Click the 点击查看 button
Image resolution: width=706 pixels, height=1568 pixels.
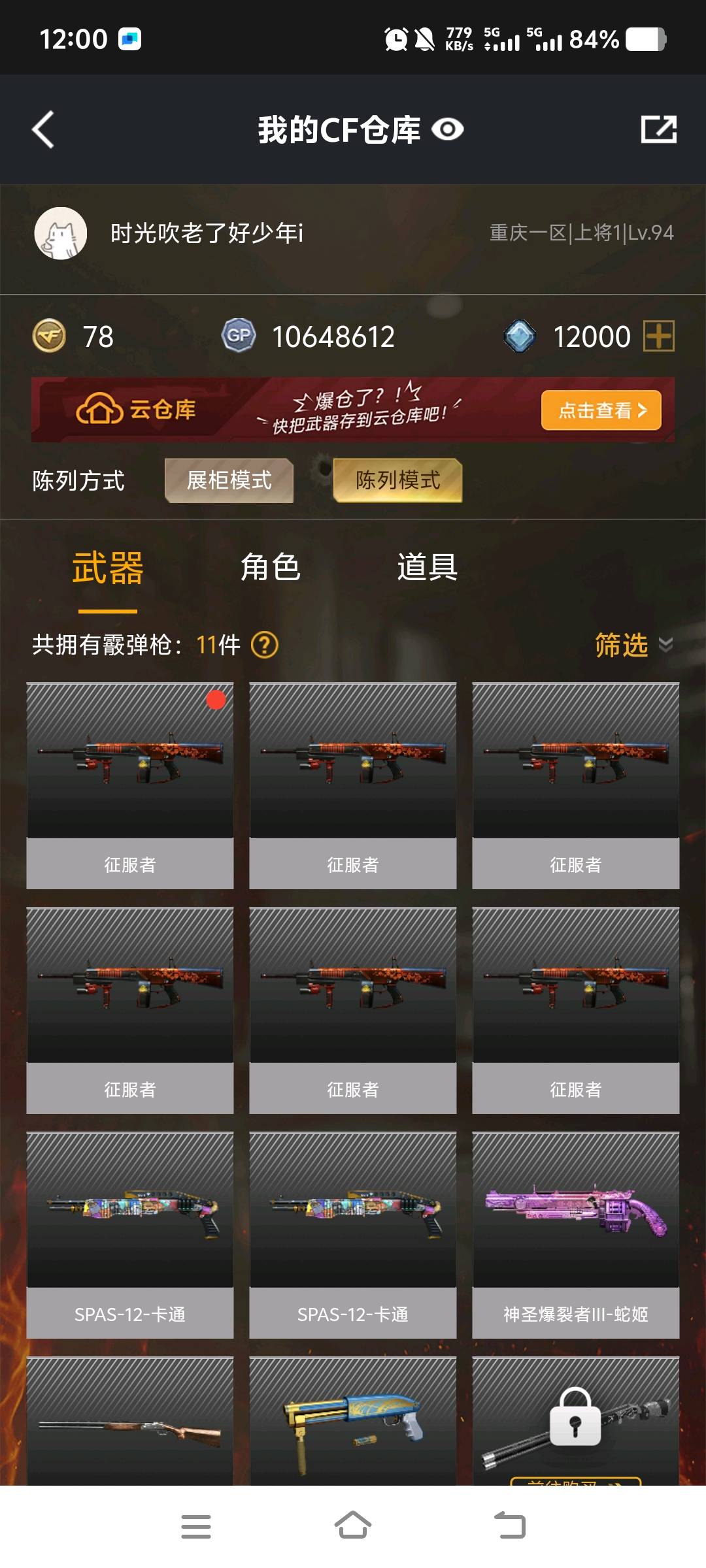pyautogui.click(x=601, y=410)
